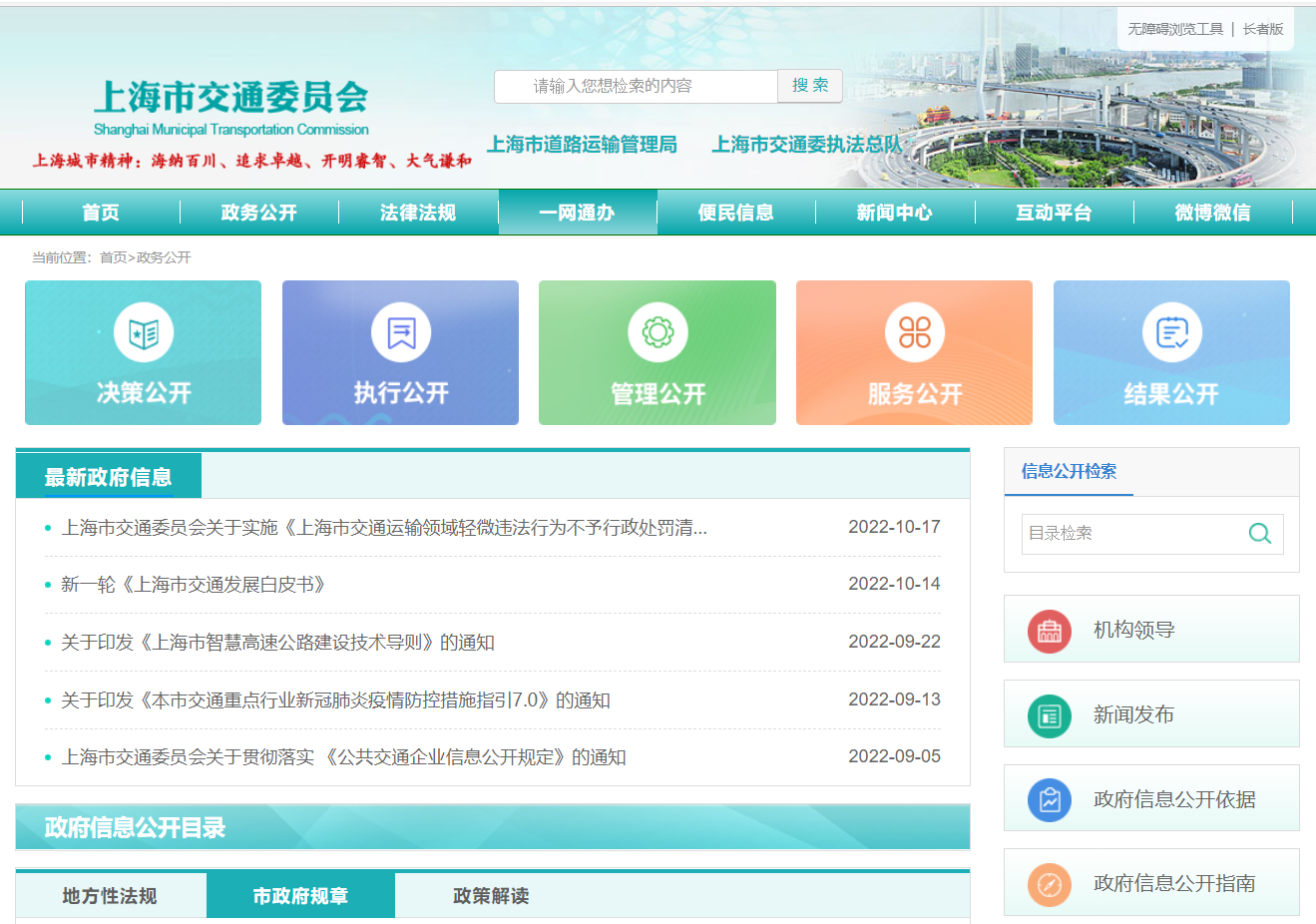Select the 政策解读 tab
Viewport: 1316px width, 924px height.
coord(490,896)
